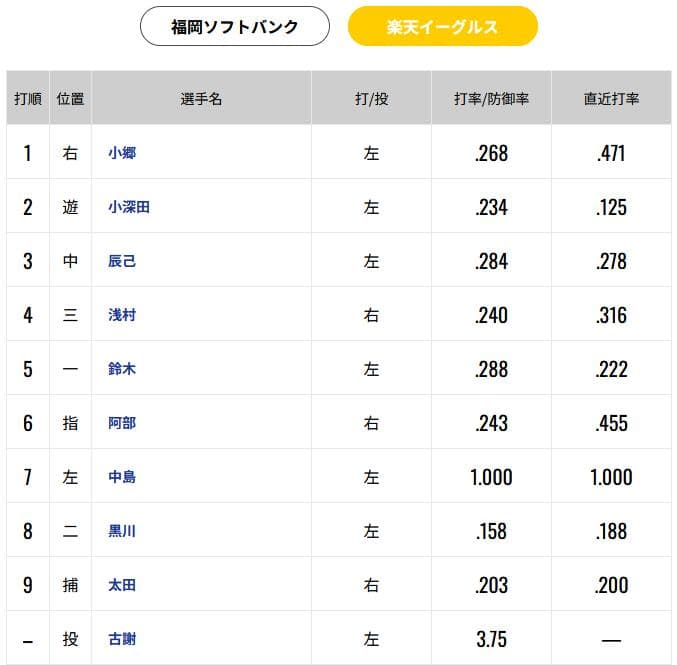Switch to the 福岡ソフトバンク team tab

(x=235, y=26)
